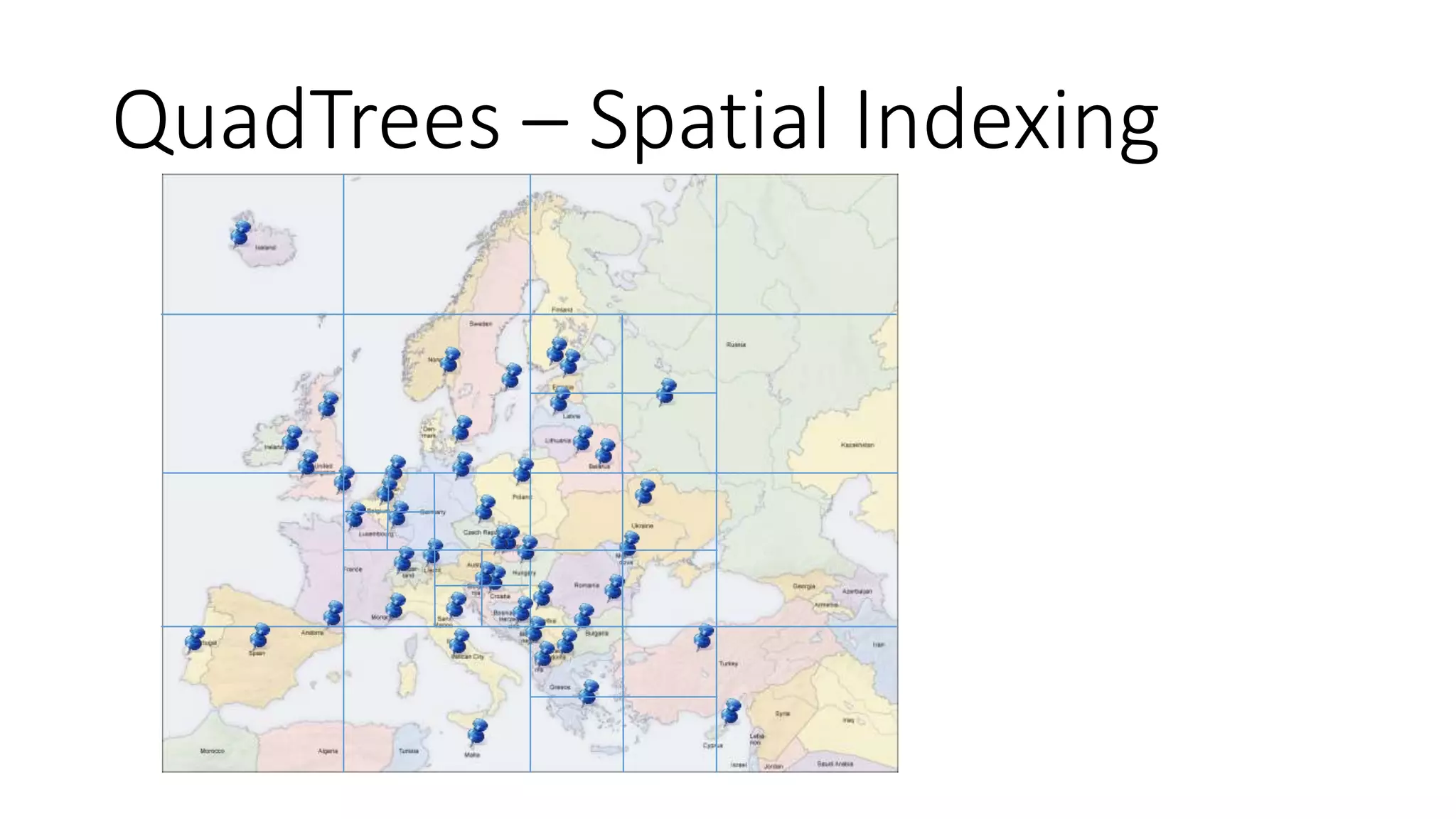Select the lone pushpin in western Russia

point(667,391)
